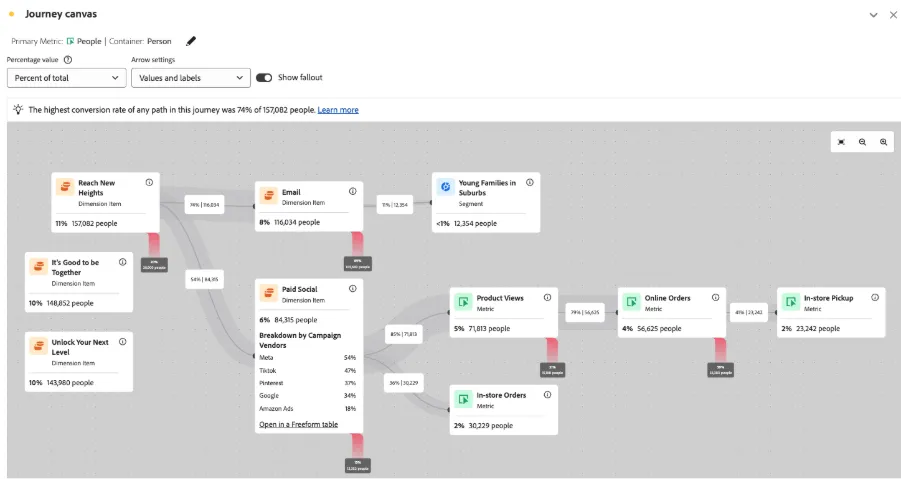901x480 pixels.
Task: Open info icon on Young Families in Suburbs node
Action: 530,182
